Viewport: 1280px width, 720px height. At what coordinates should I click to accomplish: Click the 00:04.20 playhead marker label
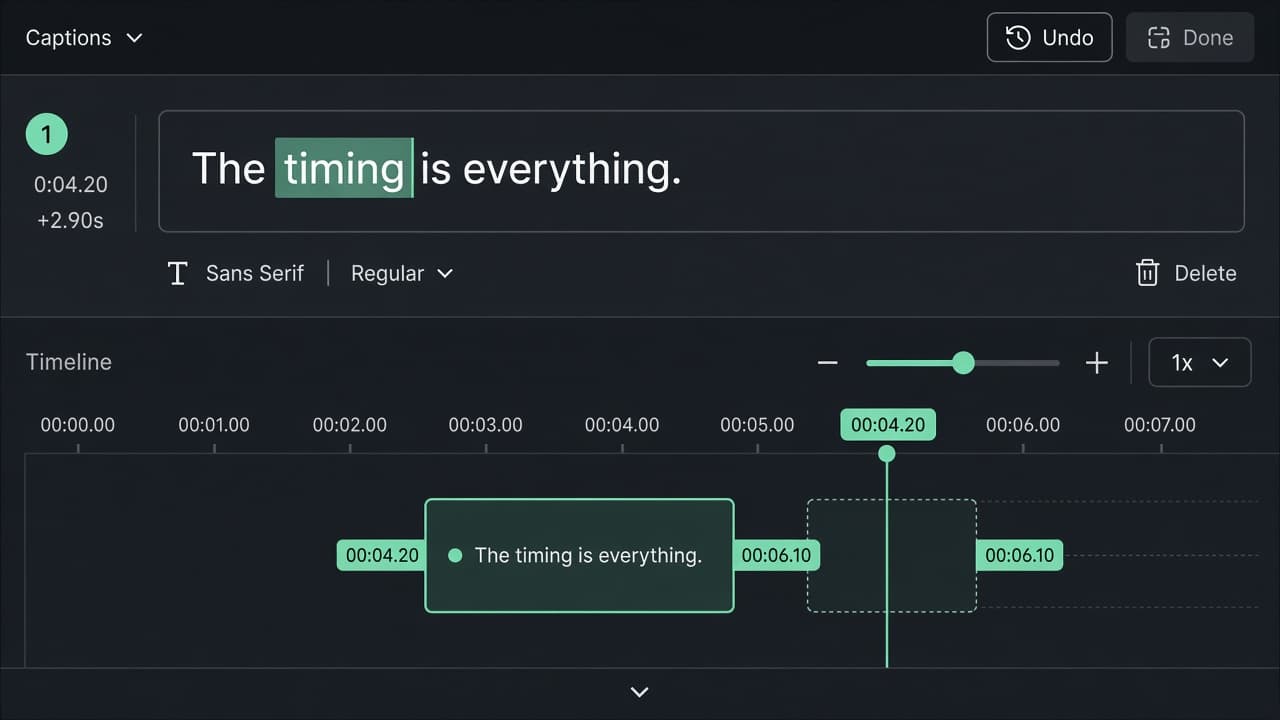pyautogui.click(x=888, y=424)
